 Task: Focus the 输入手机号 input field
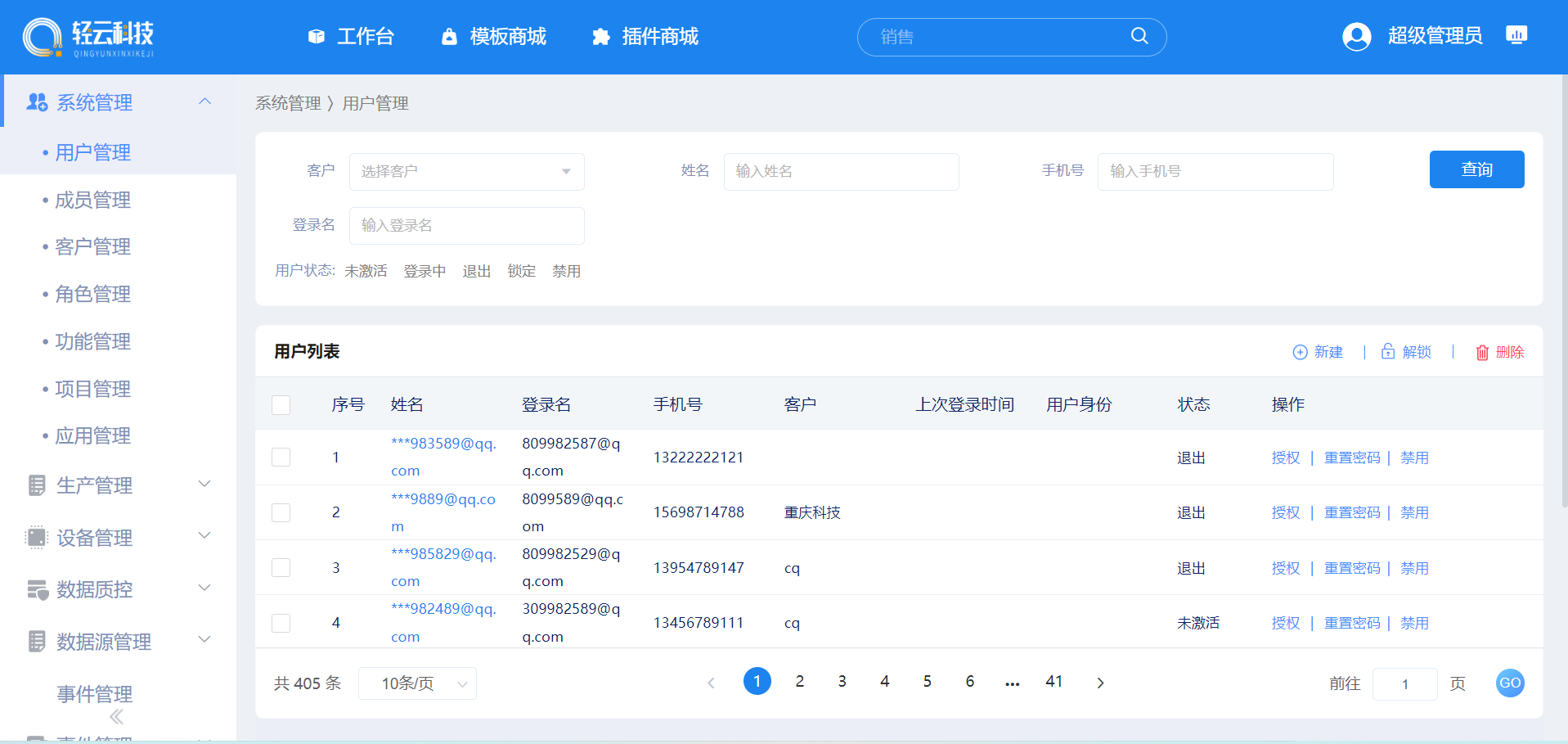[x=1215, y=171]
